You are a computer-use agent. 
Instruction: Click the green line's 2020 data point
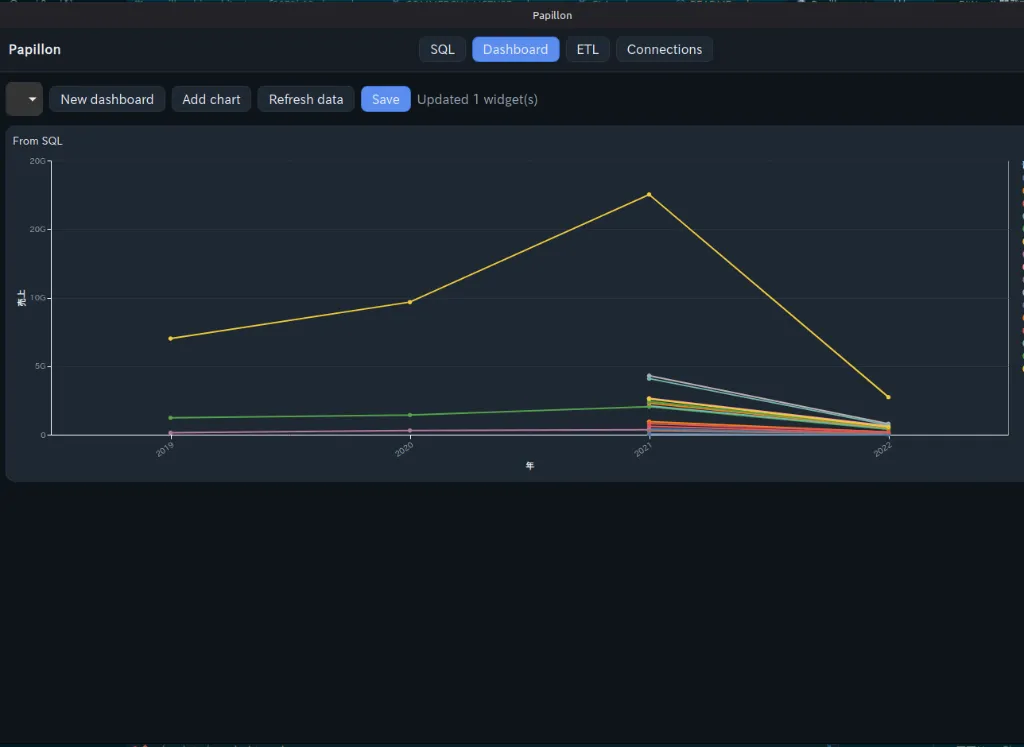(x=409, y=415)
